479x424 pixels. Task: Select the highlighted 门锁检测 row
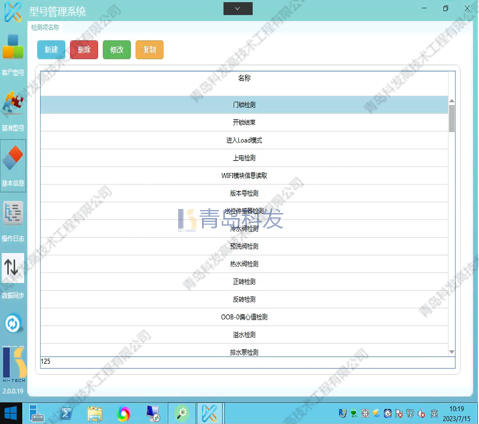click(x=244, y=105)
